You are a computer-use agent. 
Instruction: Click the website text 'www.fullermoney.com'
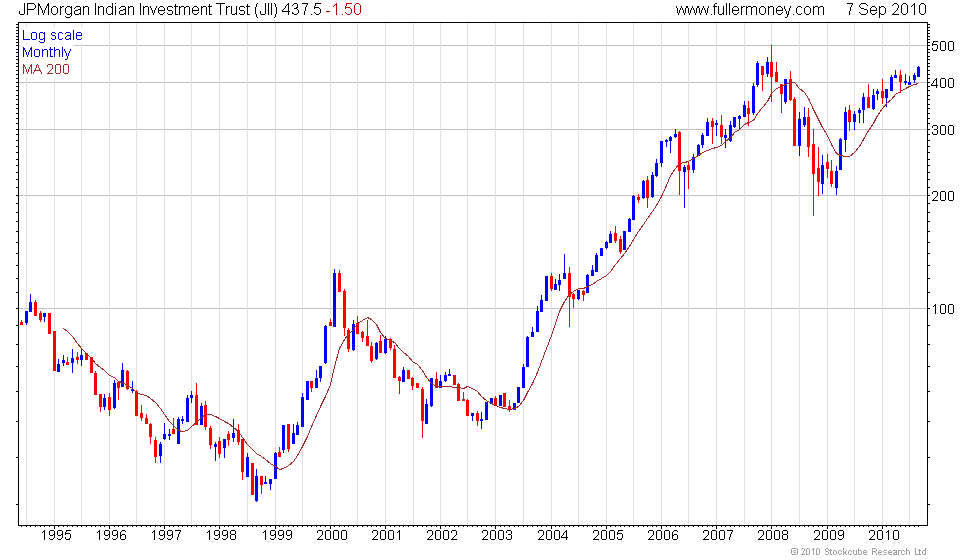[x=750, y=9]
